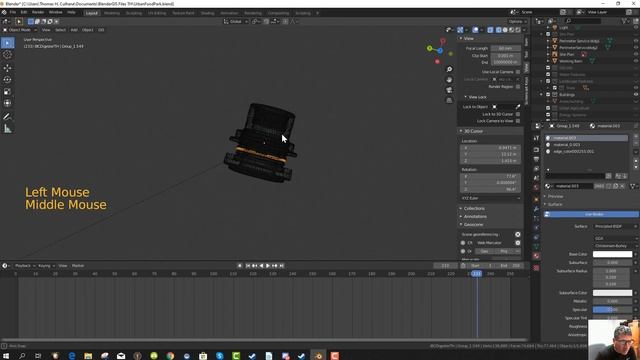Open the Material properties tab icon

pos(536,256)
